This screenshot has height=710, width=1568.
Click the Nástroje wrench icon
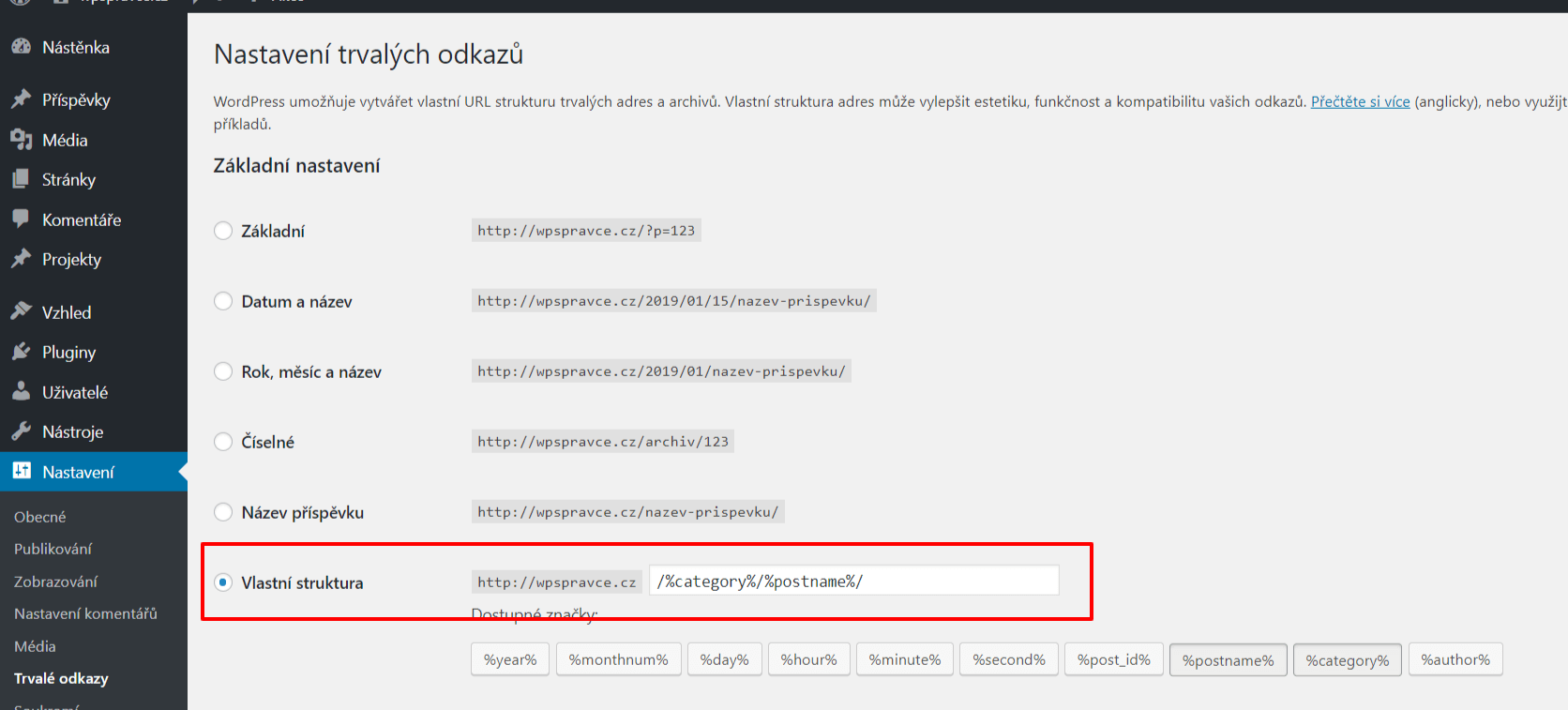click(x=21, y=431)
